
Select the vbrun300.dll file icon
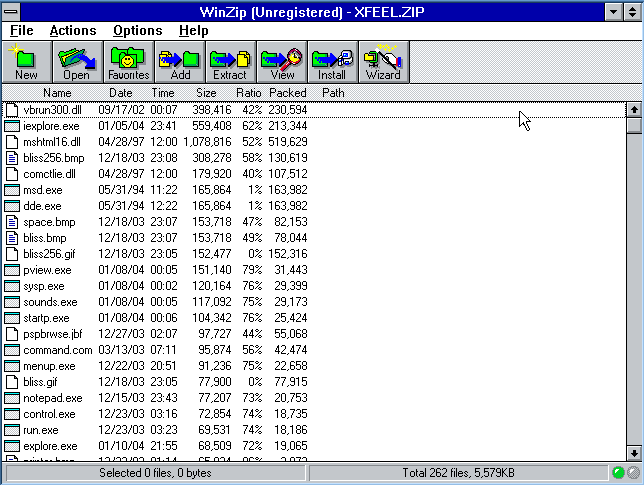pyautogui.click(x=12, y=110)
